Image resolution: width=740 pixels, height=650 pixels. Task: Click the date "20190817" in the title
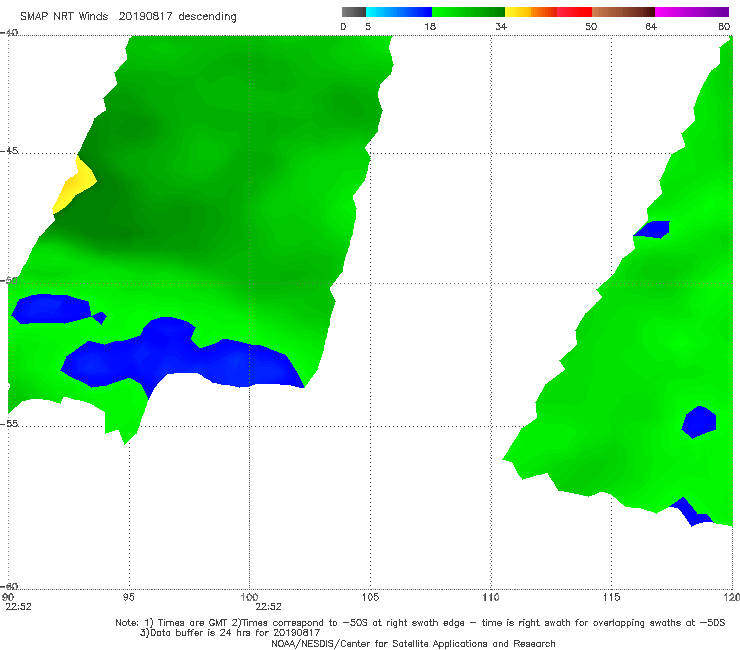pyautogui.click(x=145, y=16)
